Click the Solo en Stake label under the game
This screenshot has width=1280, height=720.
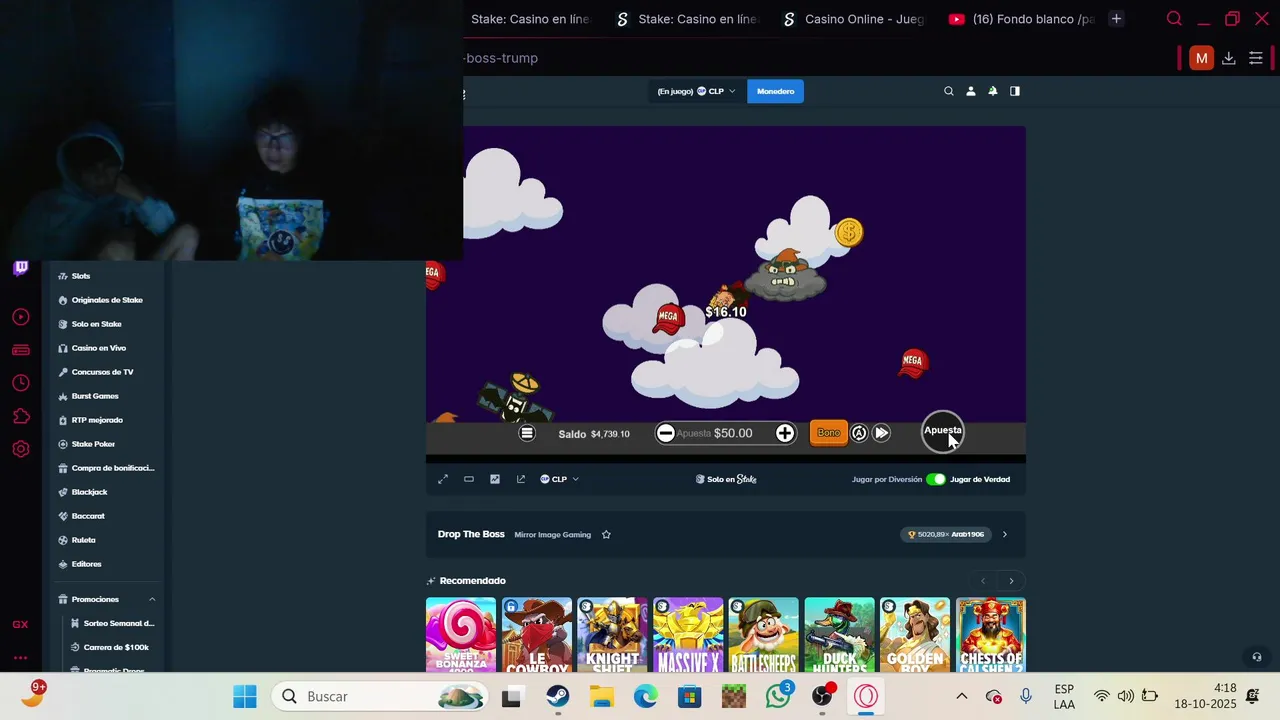(x=726, y=479)
